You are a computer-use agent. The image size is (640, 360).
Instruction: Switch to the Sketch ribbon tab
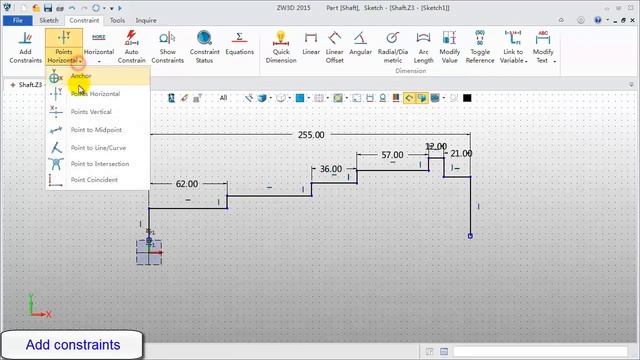click(x=49, y=20)
